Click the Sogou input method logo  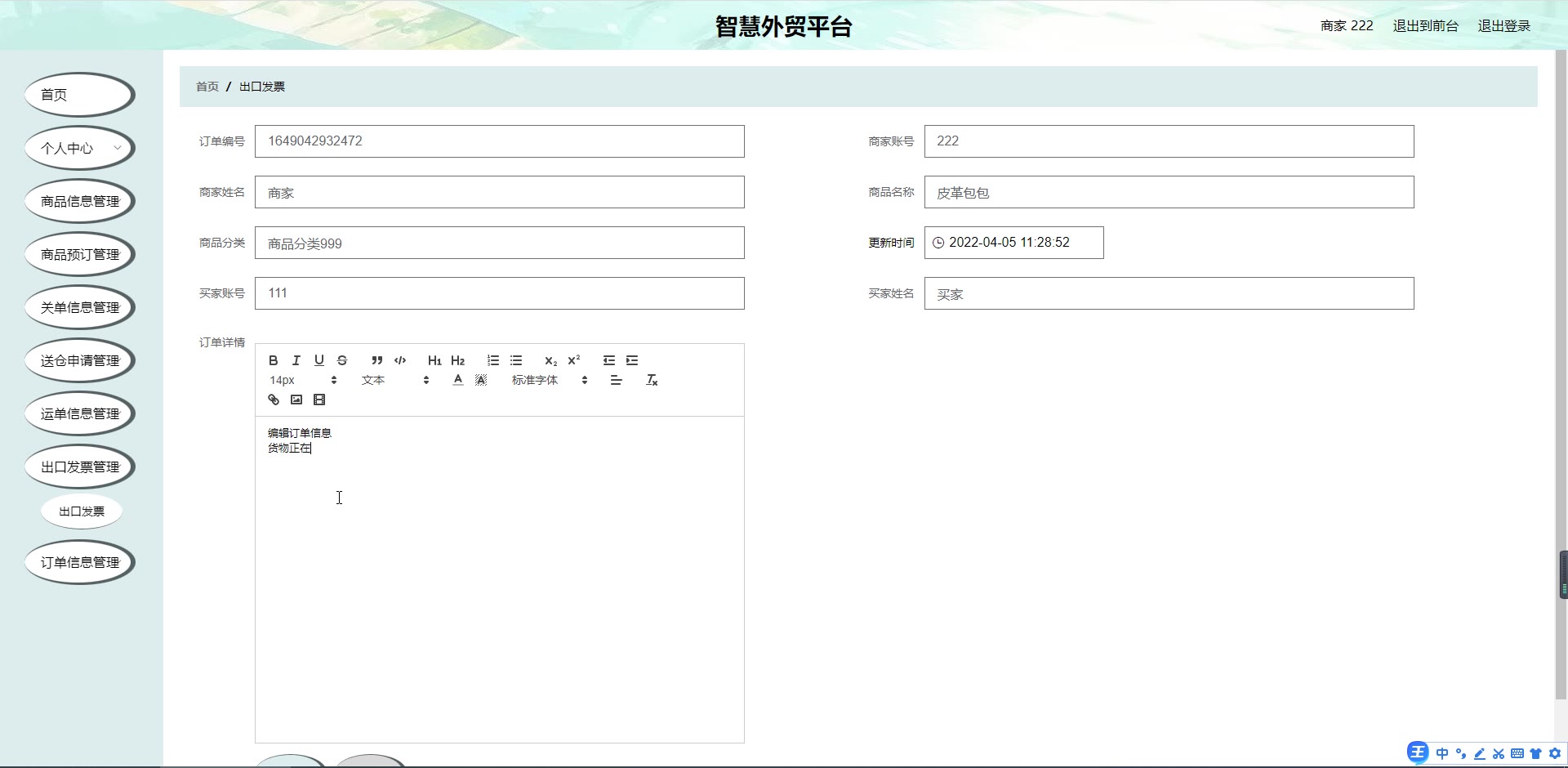[x=1418, y=752]
